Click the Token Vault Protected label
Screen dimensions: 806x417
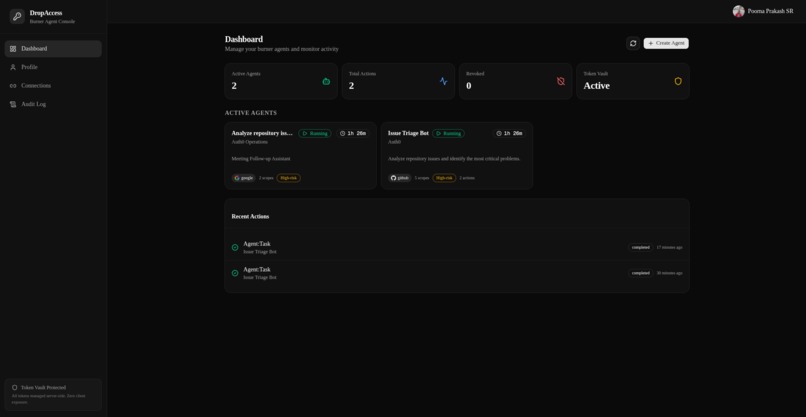tap(43, 388)
